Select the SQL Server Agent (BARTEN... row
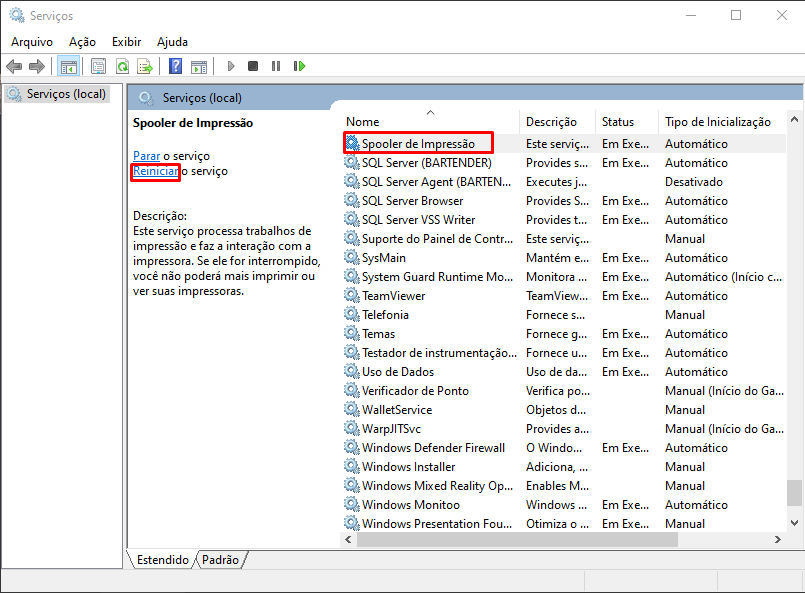The width and height of the screenshot is (805, 593). [563, 182]
